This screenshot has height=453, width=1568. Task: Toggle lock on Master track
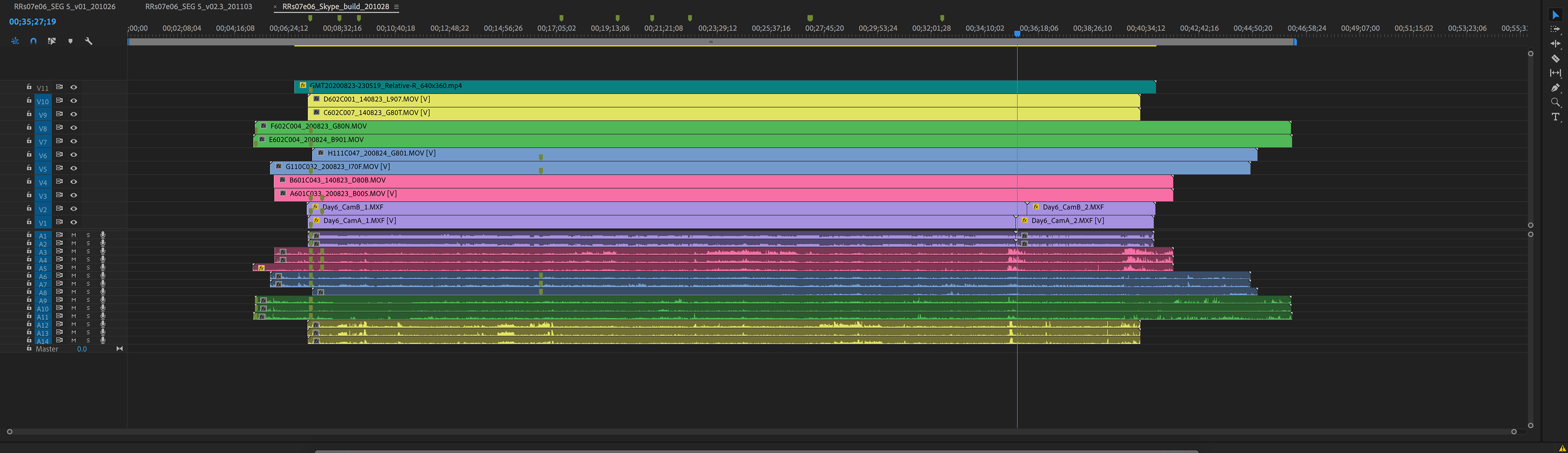coord(29,349)
